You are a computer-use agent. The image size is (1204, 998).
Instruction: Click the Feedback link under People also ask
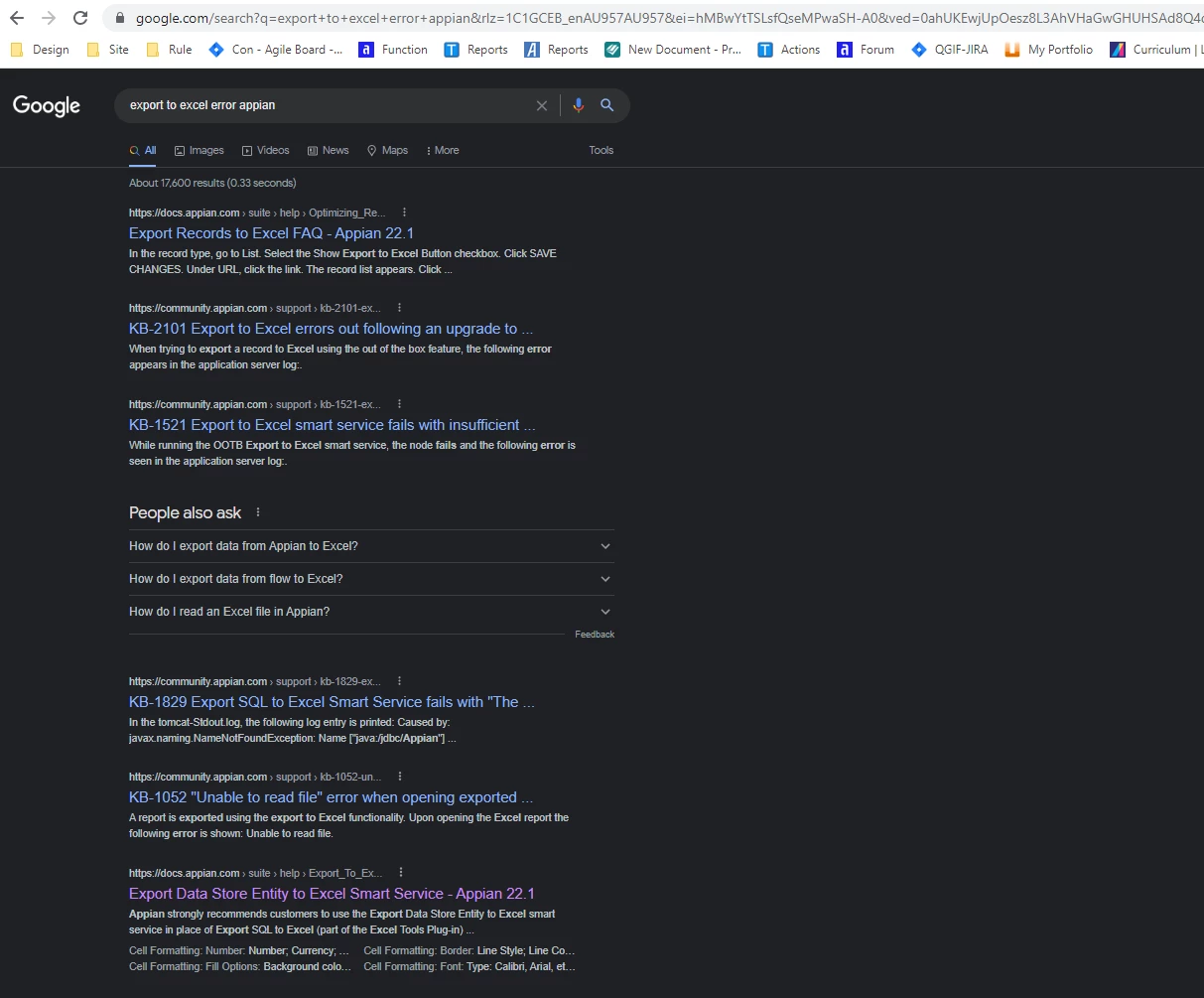coord(595,635)
